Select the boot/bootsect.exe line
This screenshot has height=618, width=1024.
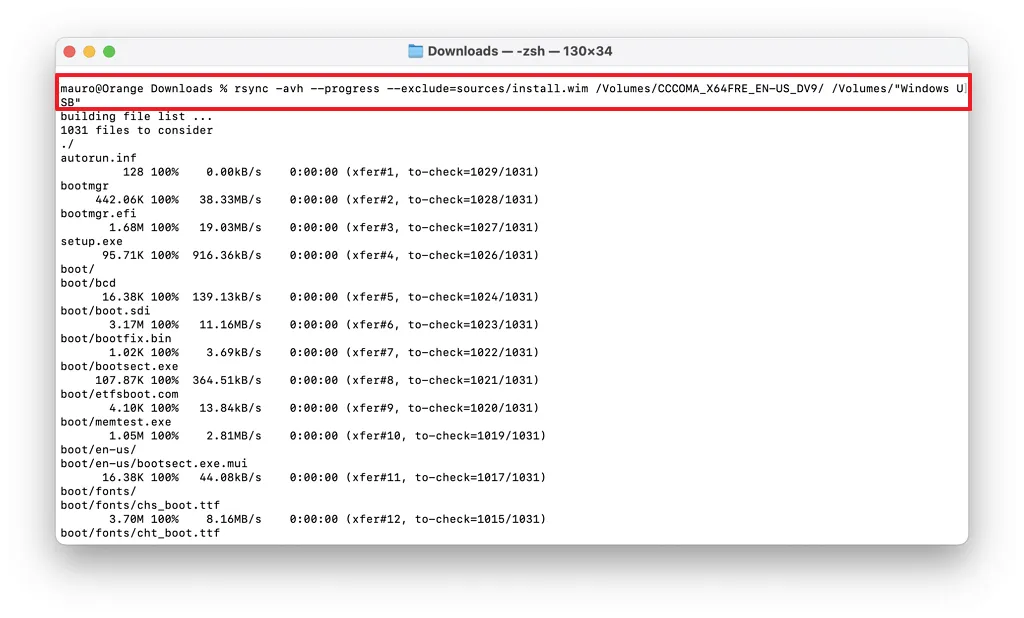pyautogui.click(x=117, y=365)
